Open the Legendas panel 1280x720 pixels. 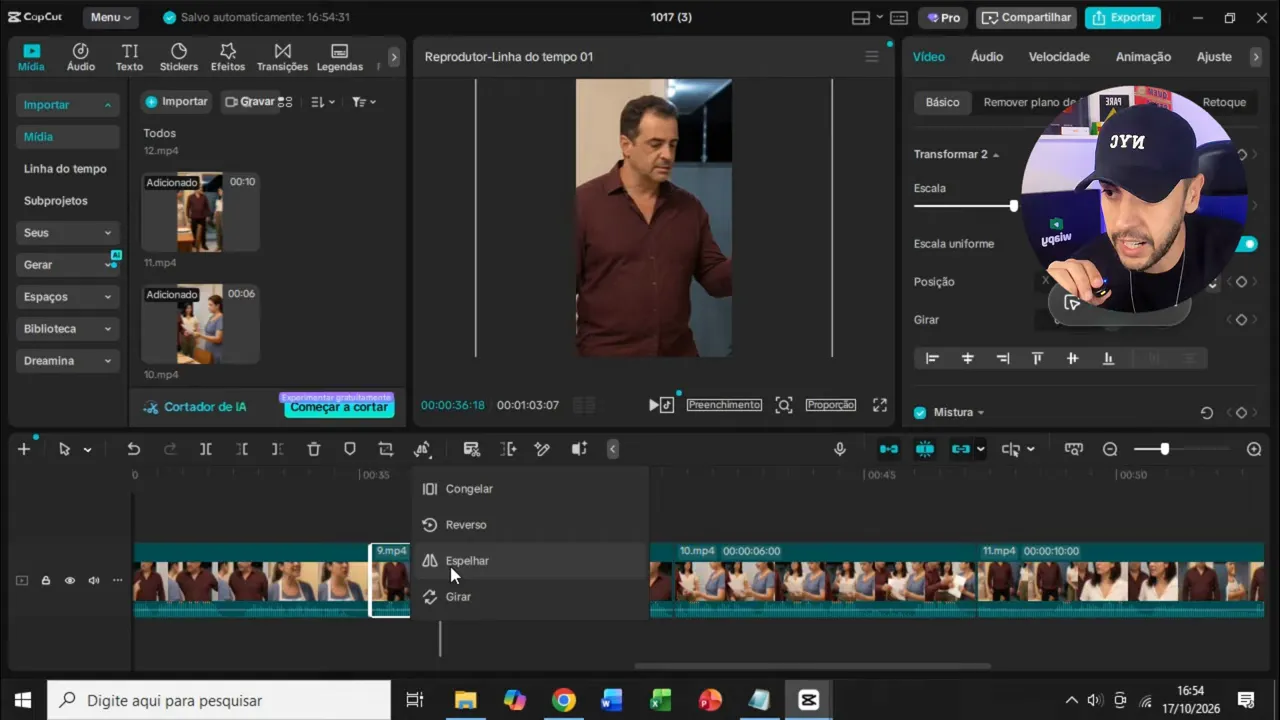click(340, 57)
